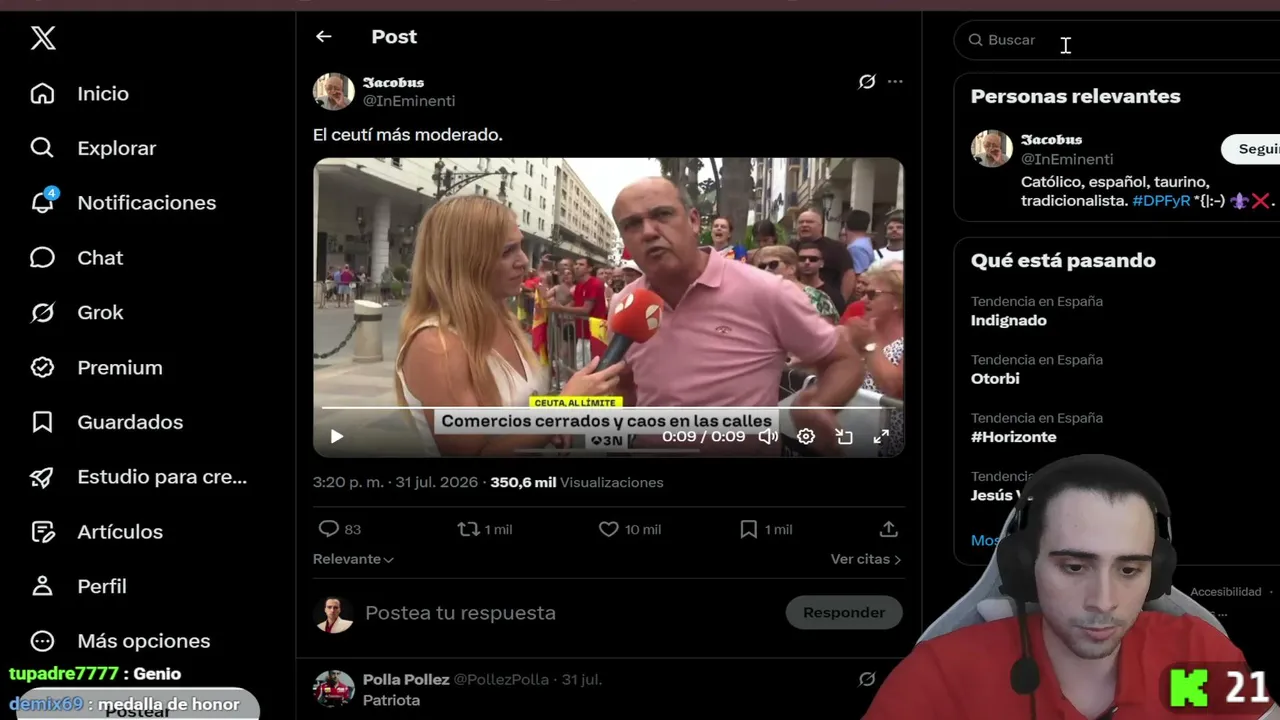Image resolution: width=1280 pixels, height=720 pixels.
Task: Enter fullscreen on the video
Action: coord(881,436)
